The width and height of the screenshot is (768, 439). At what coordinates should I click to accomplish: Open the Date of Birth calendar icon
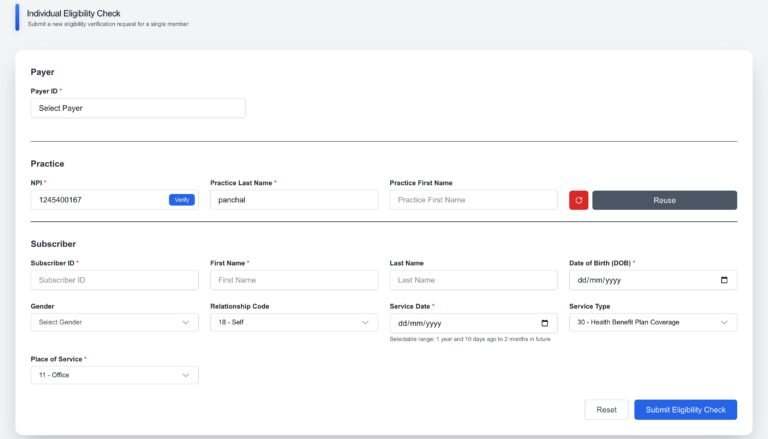[x=724, y=280]
